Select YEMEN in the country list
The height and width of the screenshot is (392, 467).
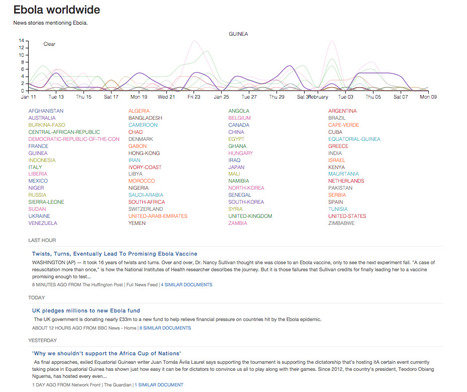click(137, 223)
